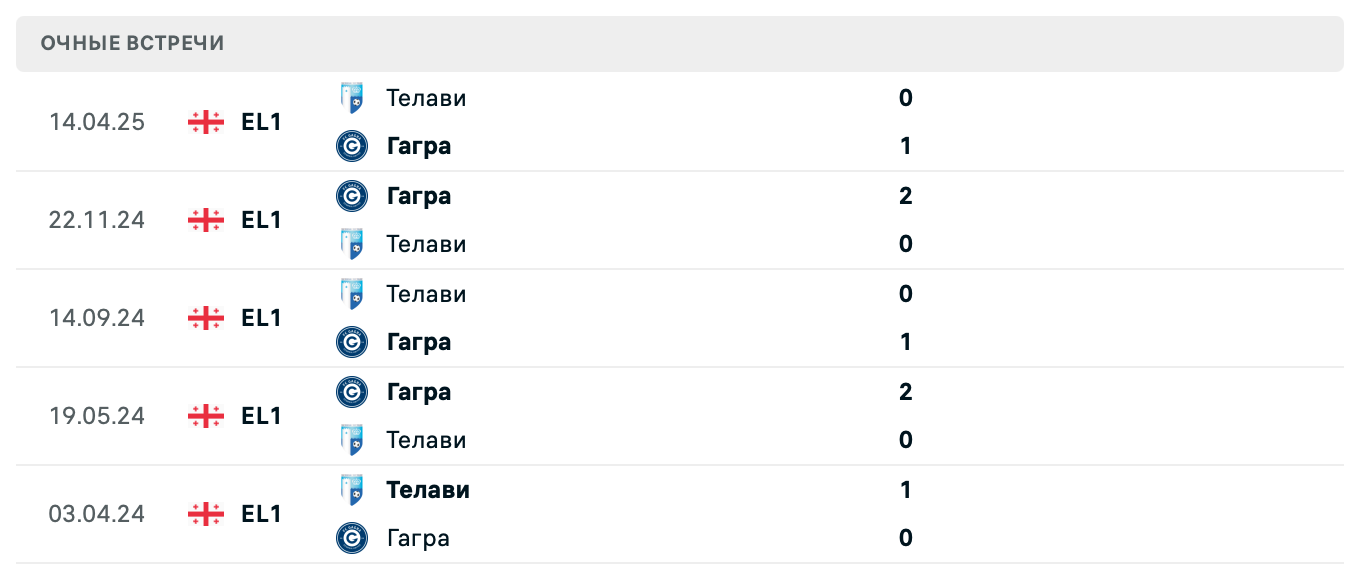Click Gagra's score 2 in 22.11.24 match

tap(905, 196)
